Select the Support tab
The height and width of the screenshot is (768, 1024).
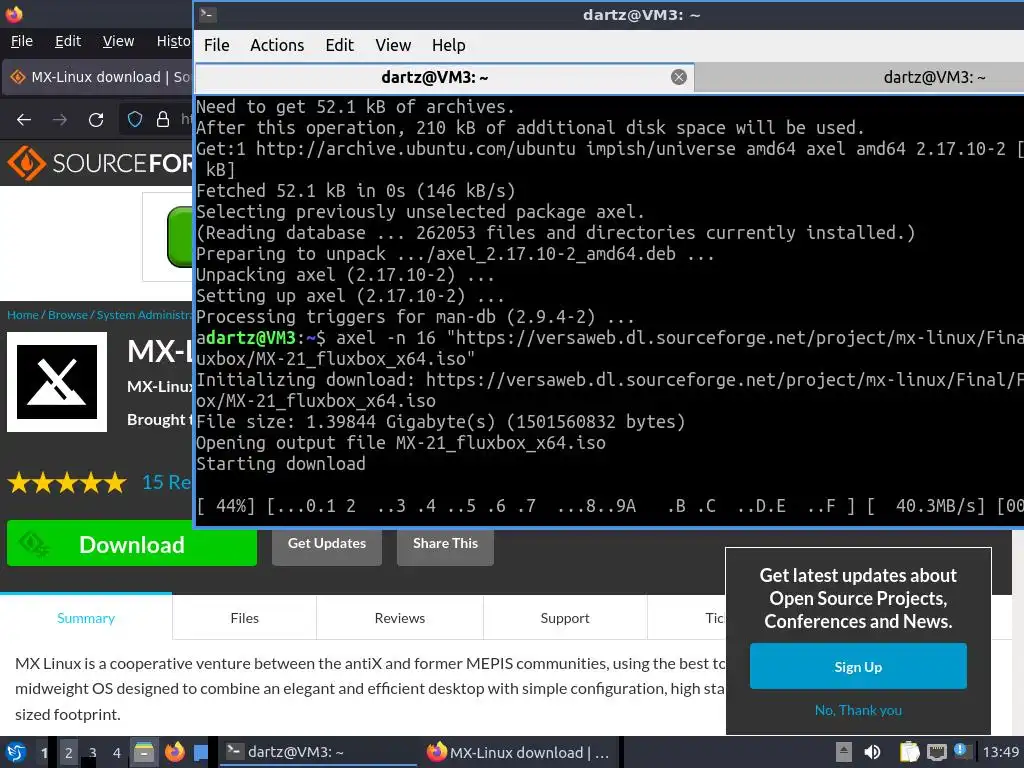click(x=565, y=618)
